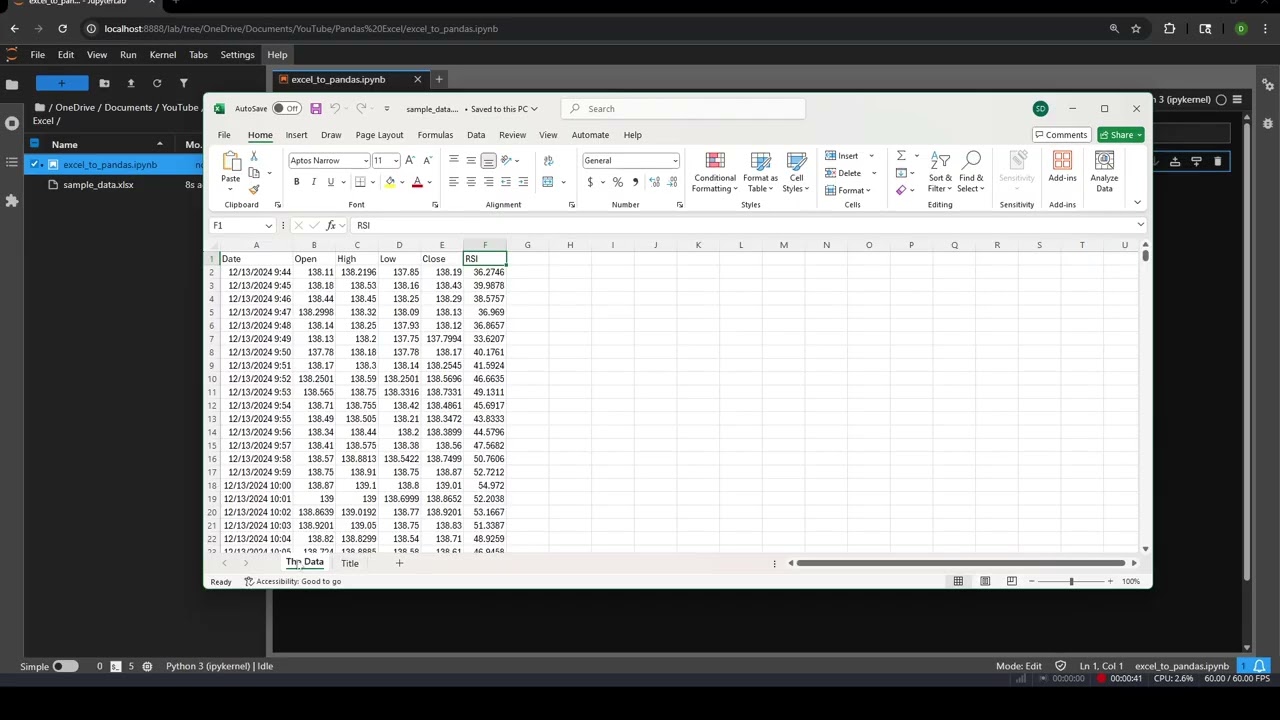Image resolution: width=1280 pixels, height=720 pixels.
Task: Toggle Middle Align for cell text
Action: coord(471,160)
